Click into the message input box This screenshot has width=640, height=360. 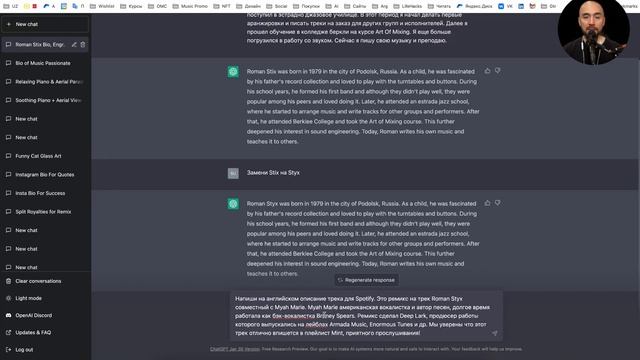tap(366, 316)
